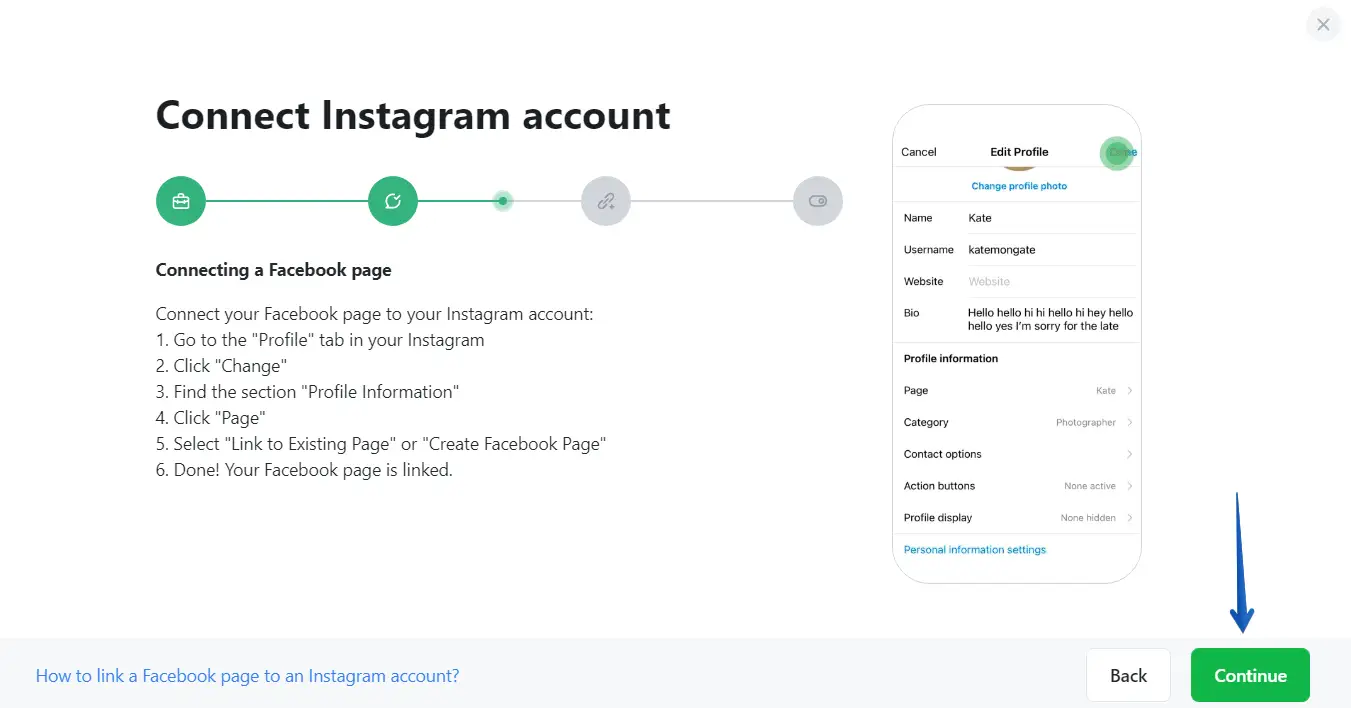Click the Website input field

(x=1048, y=282)
